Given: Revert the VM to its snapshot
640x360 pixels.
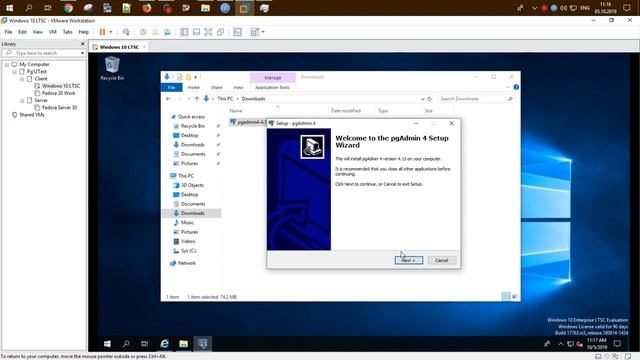Looking at the screenshot, I should (155, 32).
